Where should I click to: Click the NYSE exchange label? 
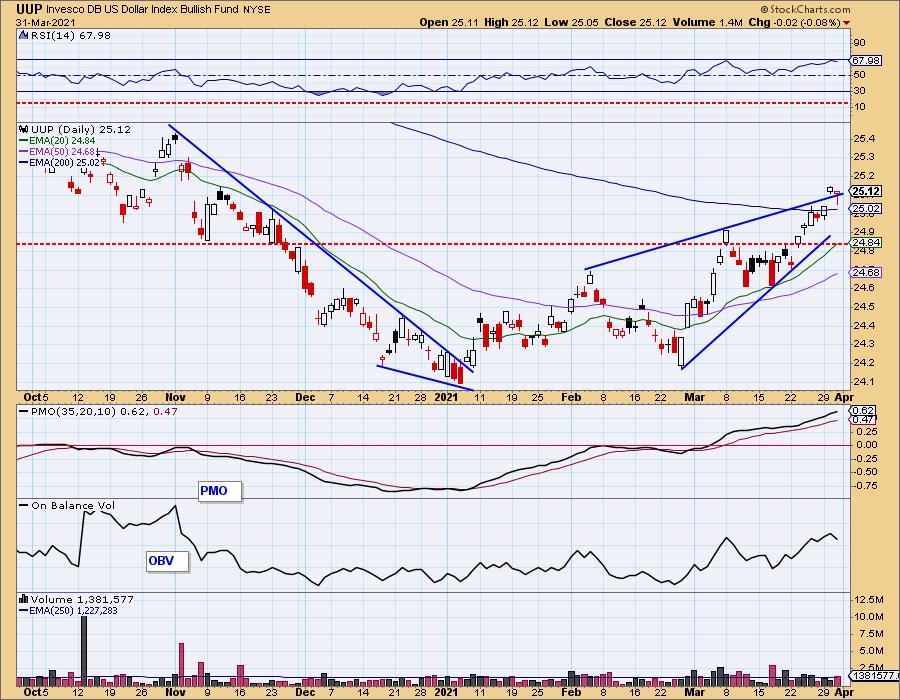(x=255, y=10)
